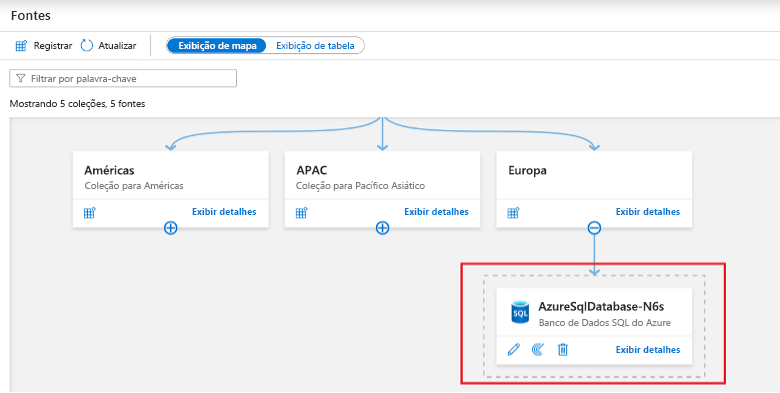
Task: Collapse the Europa collection minus button
Action: 594,228
